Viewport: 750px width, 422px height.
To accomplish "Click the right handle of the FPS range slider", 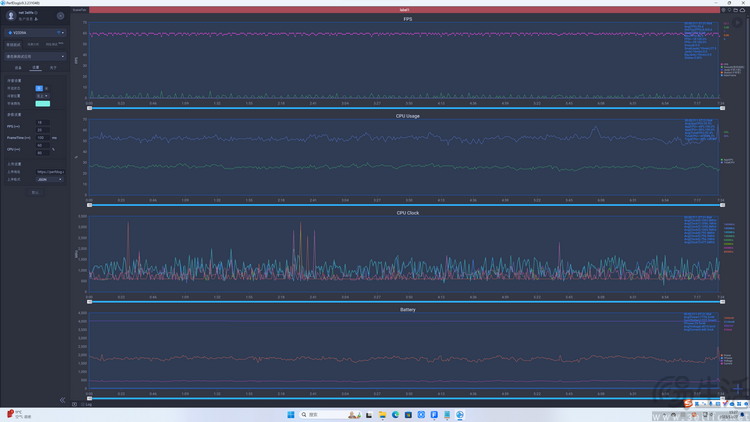I will pyautogui.click(x=722, y=108).
